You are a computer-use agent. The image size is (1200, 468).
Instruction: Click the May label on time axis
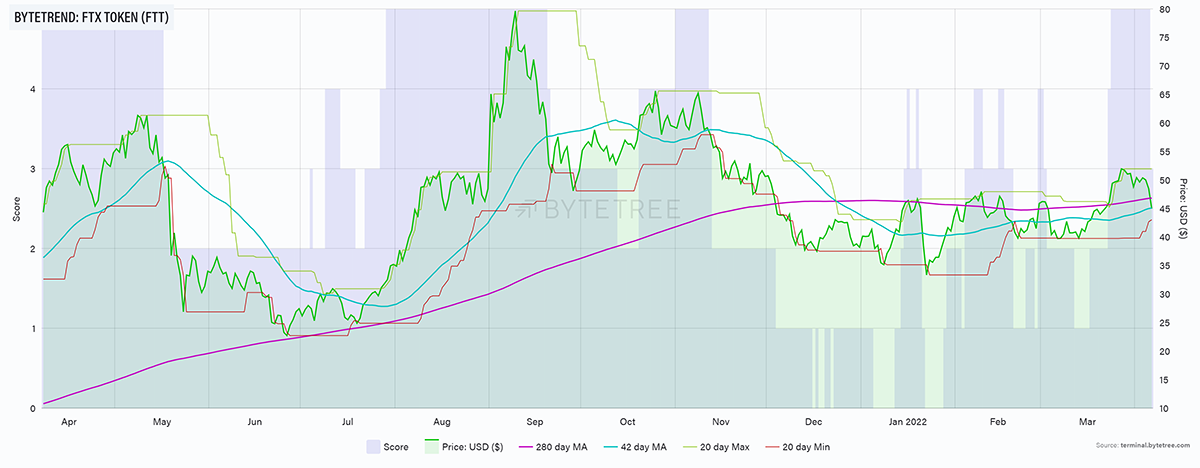pos(162,422)
